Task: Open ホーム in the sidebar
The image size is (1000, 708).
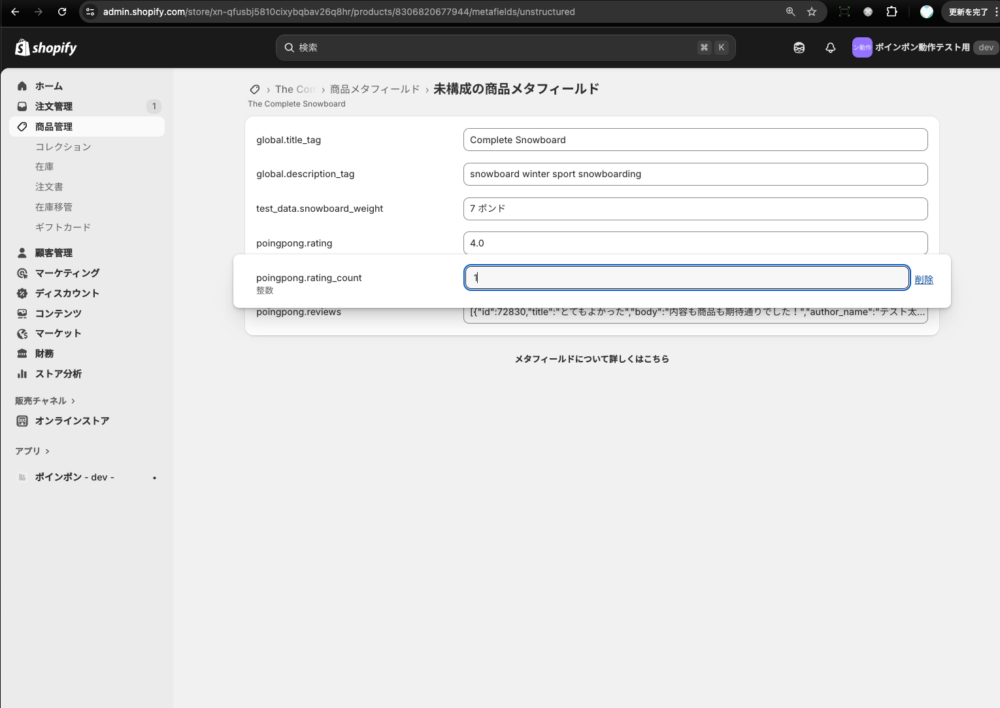Action: point(48,86)
